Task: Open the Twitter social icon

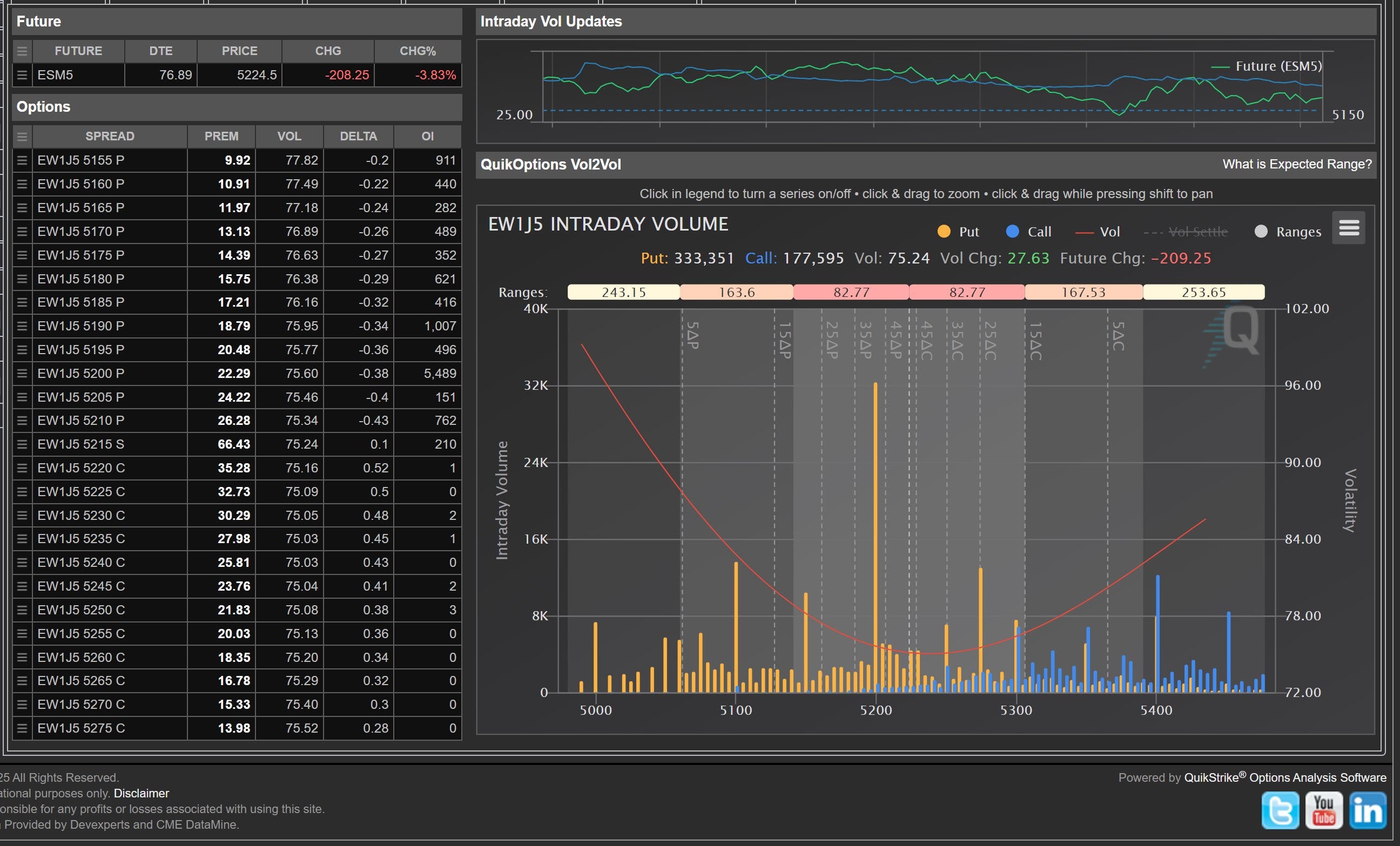Action: [1280, 811]
